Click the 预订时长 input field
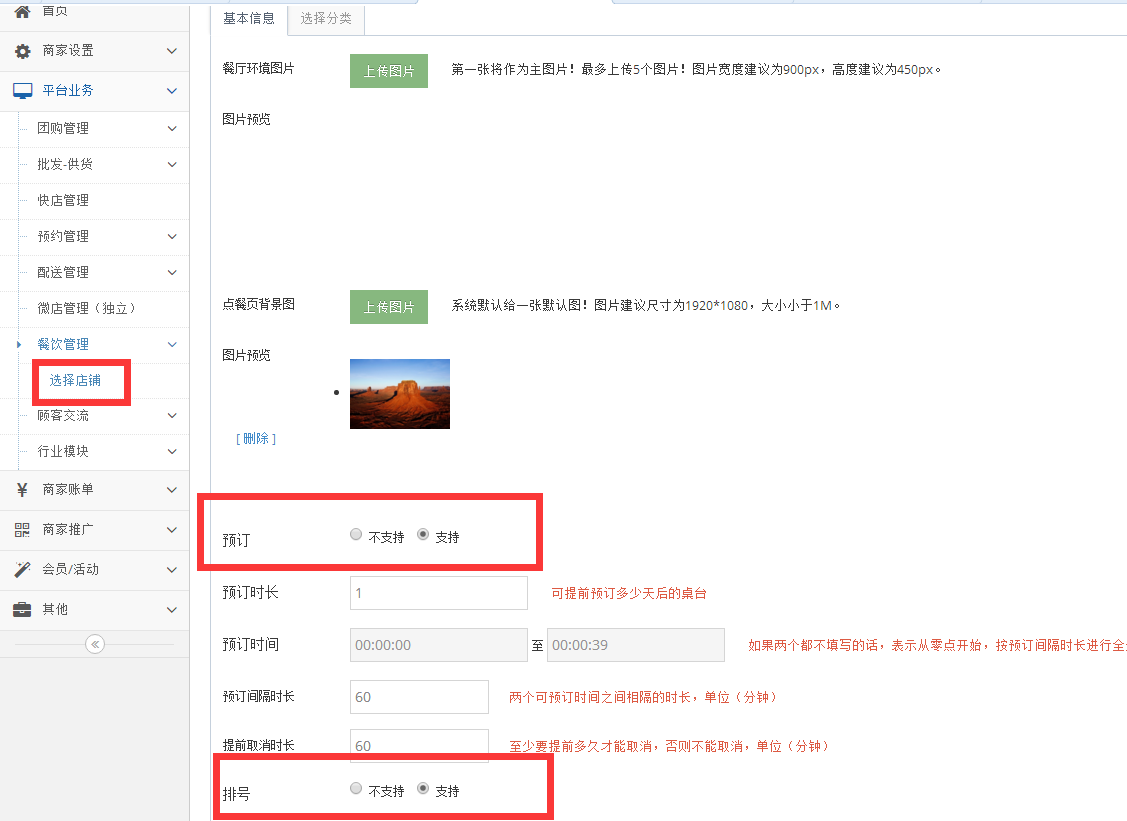 point(438,592)
